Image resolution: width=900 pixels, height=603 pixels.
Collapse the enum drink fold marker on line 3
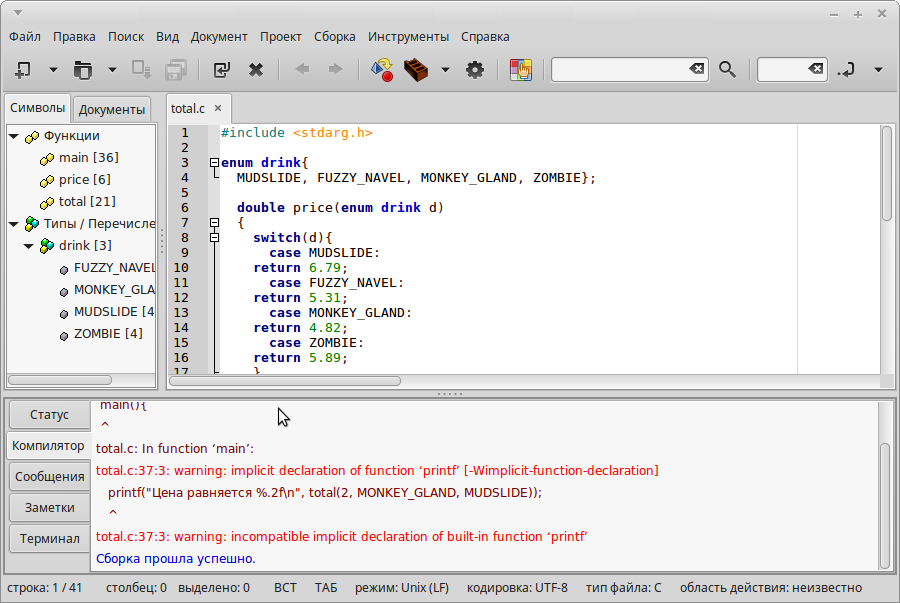pyautogui.click(x=214, y=163)
